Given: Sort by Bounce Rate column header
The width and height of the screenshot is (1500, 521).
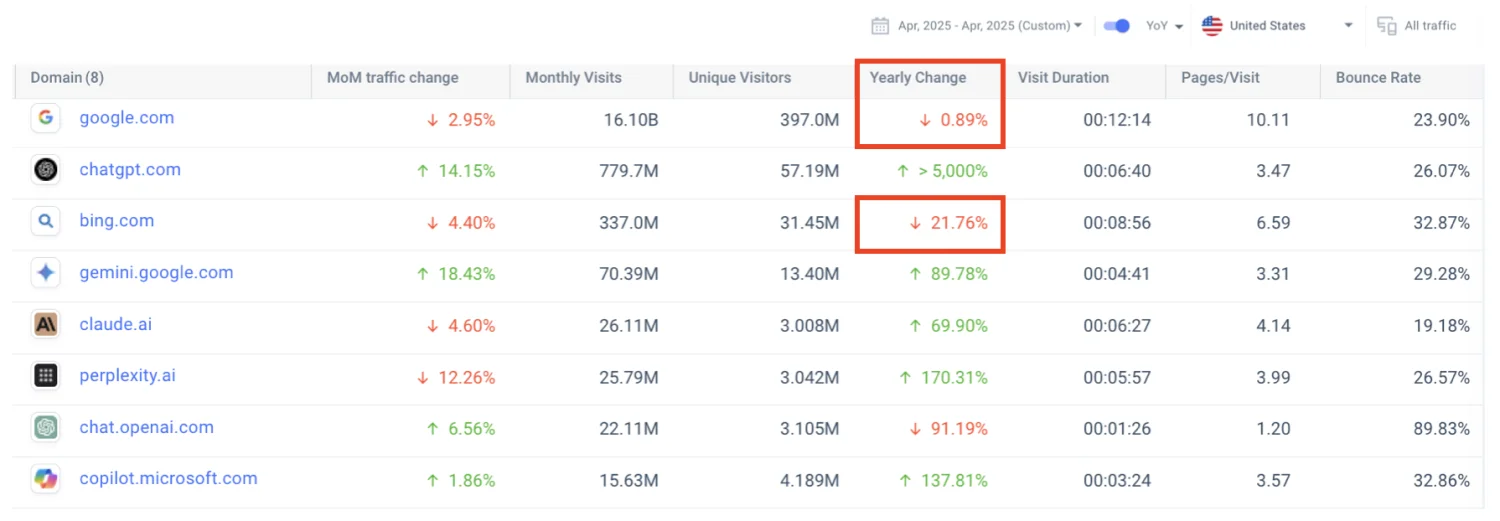Looking at the screenshot, I should point(1377,78).
